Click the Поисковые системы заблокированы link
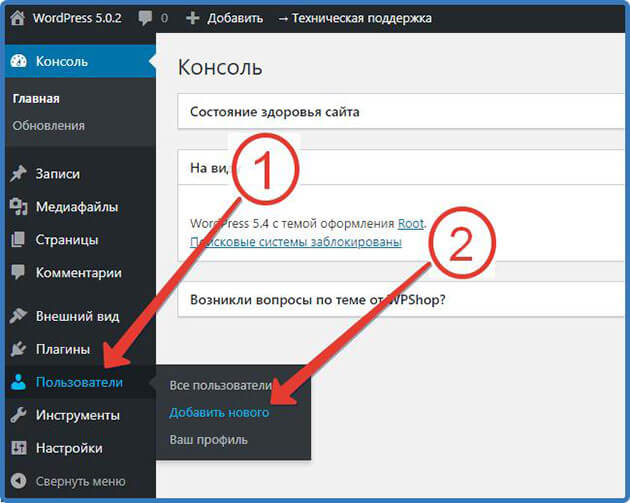The height and width of the screenshot is (503, 630). [296, 242]
